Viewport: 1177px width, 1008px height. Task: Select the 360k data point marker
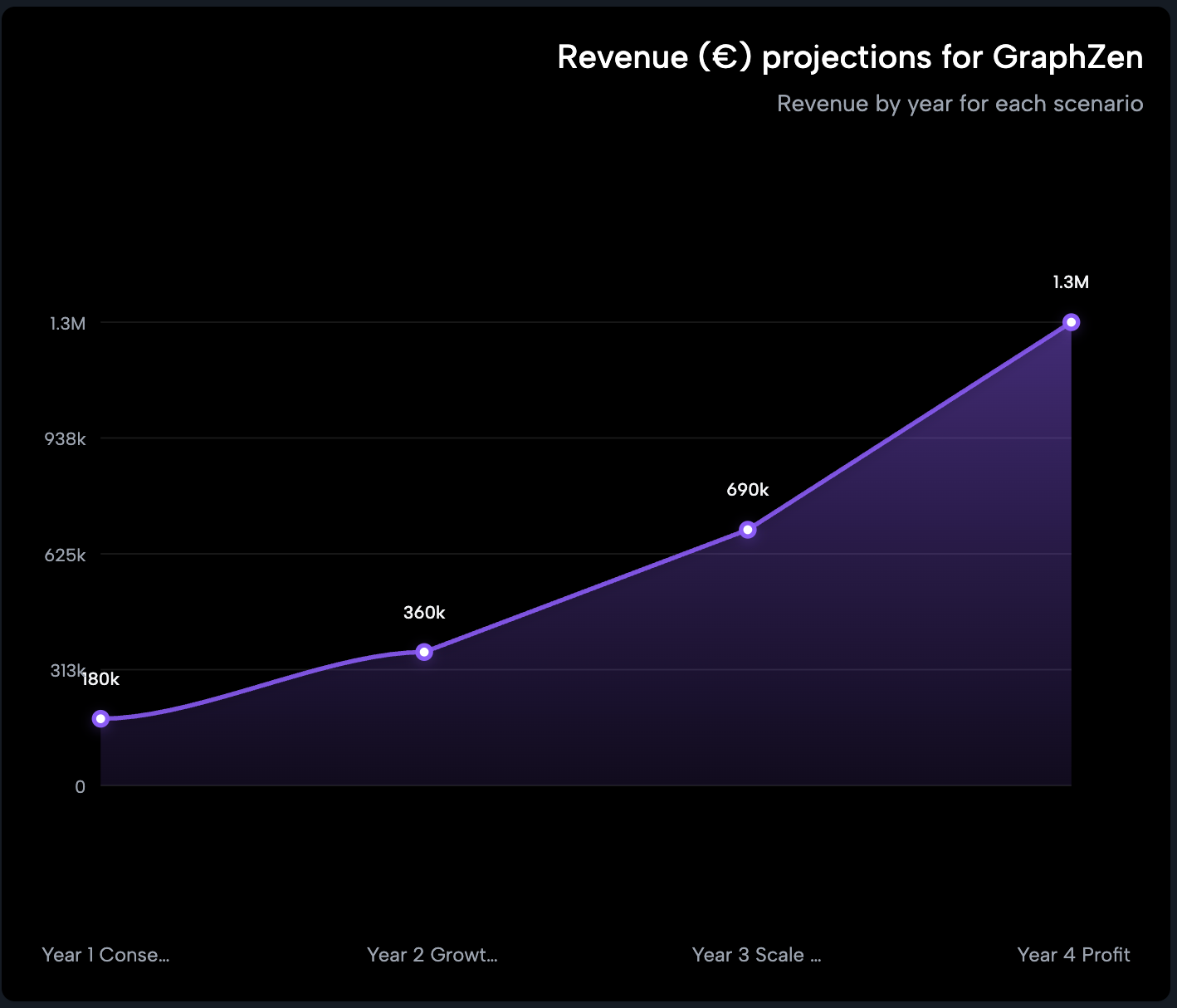pos(424,652)
